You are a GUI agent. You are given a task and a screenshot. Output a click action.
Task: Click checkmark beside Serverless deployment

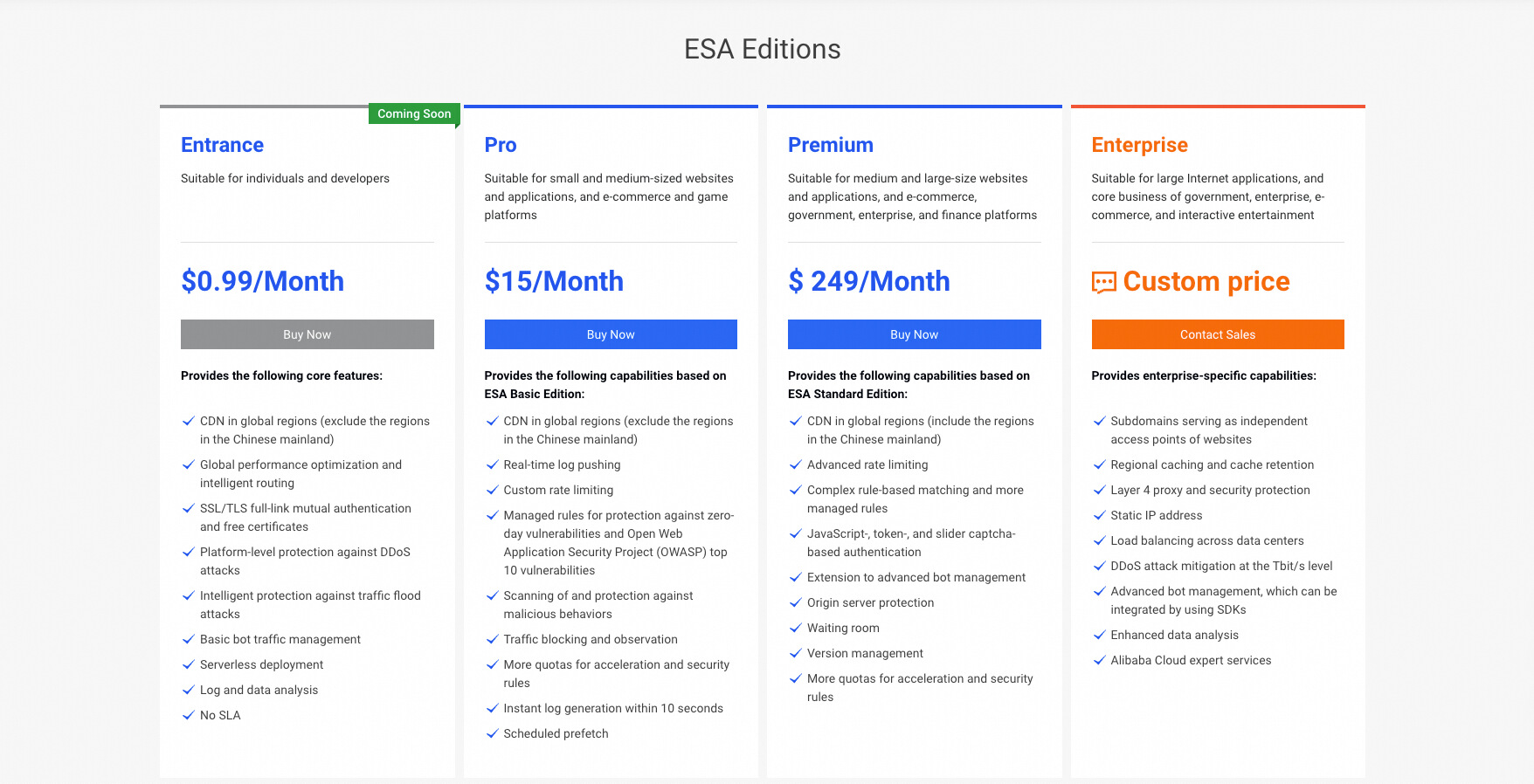point(189,664)
